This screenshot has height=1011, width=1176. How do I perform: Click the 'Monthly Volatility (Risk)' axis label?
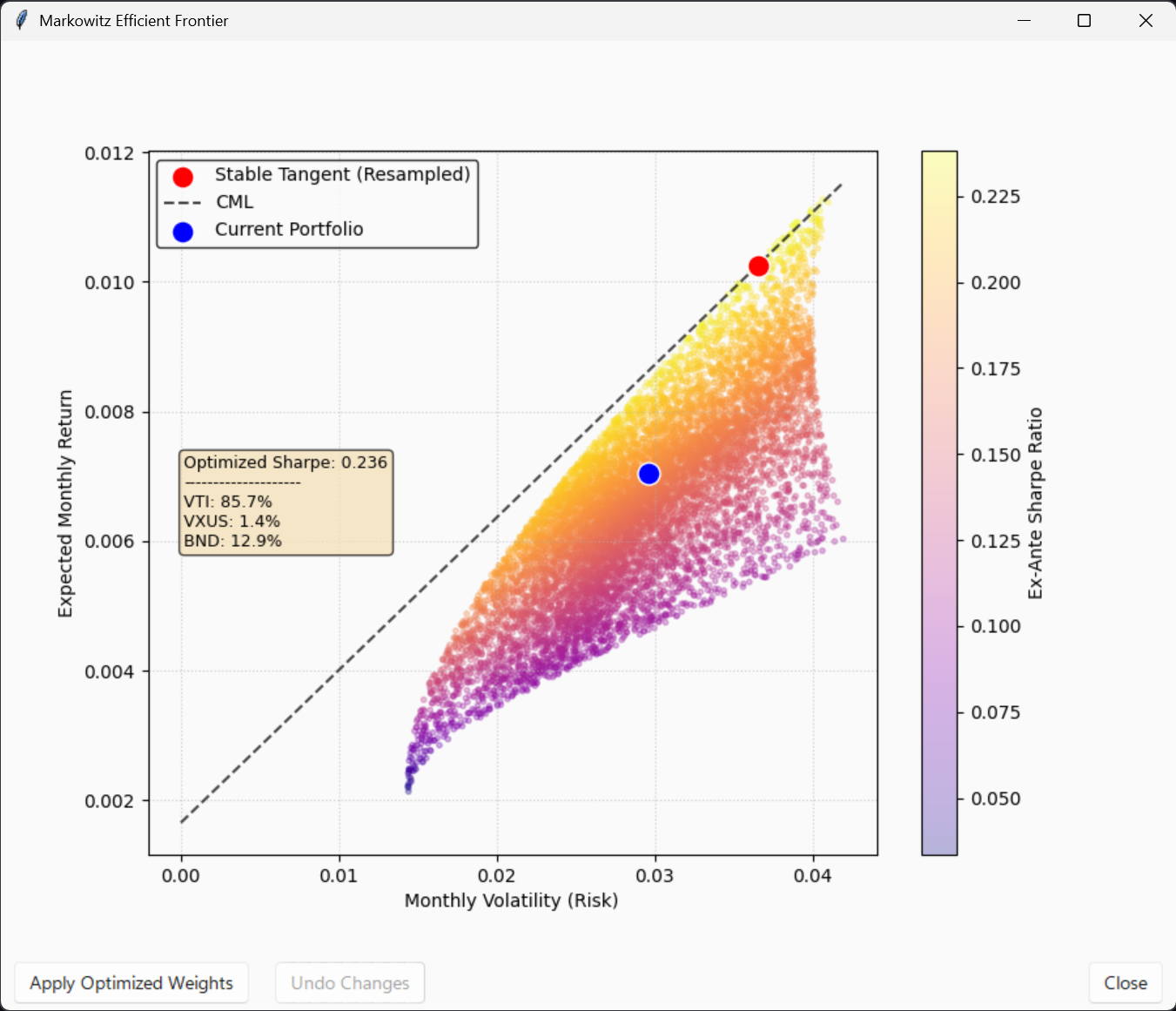click(512, 900)
